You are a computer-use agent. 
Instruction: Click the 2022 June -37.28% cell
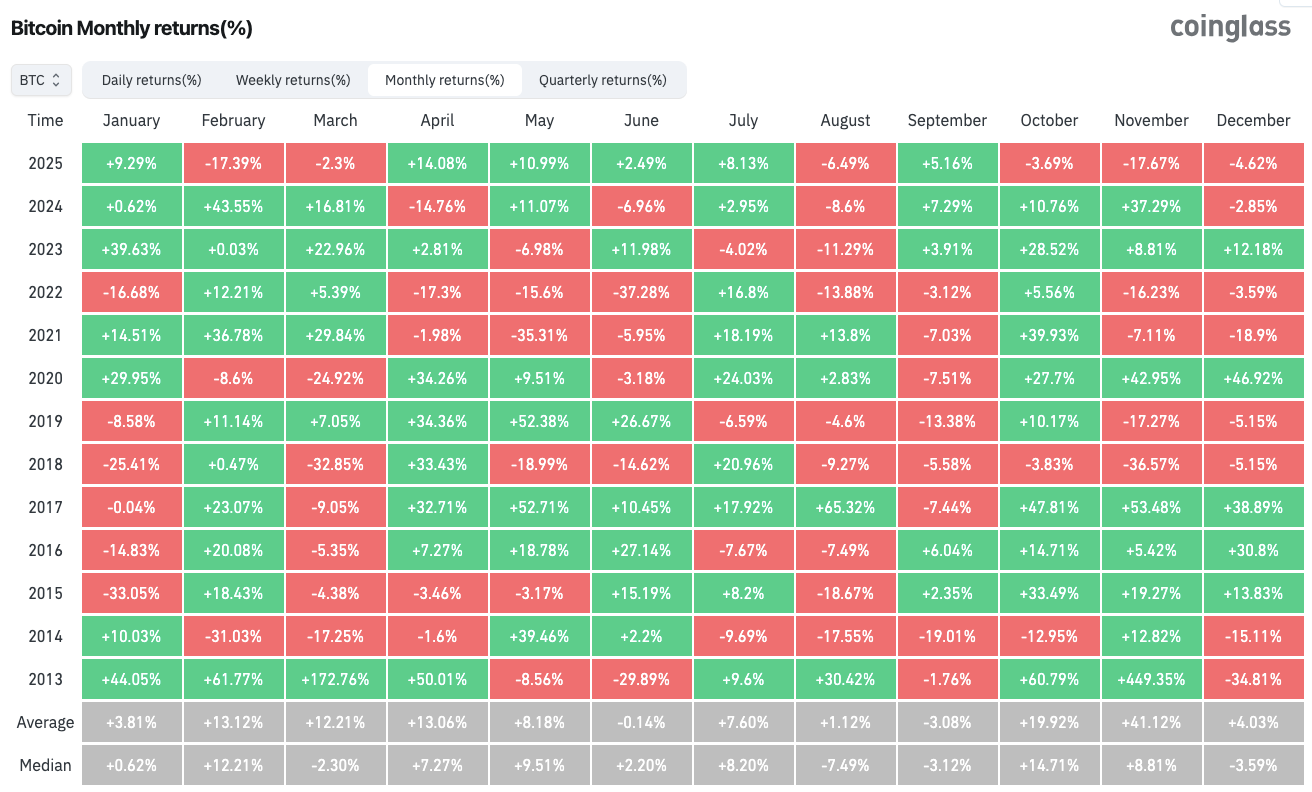(x=641, y=292)
